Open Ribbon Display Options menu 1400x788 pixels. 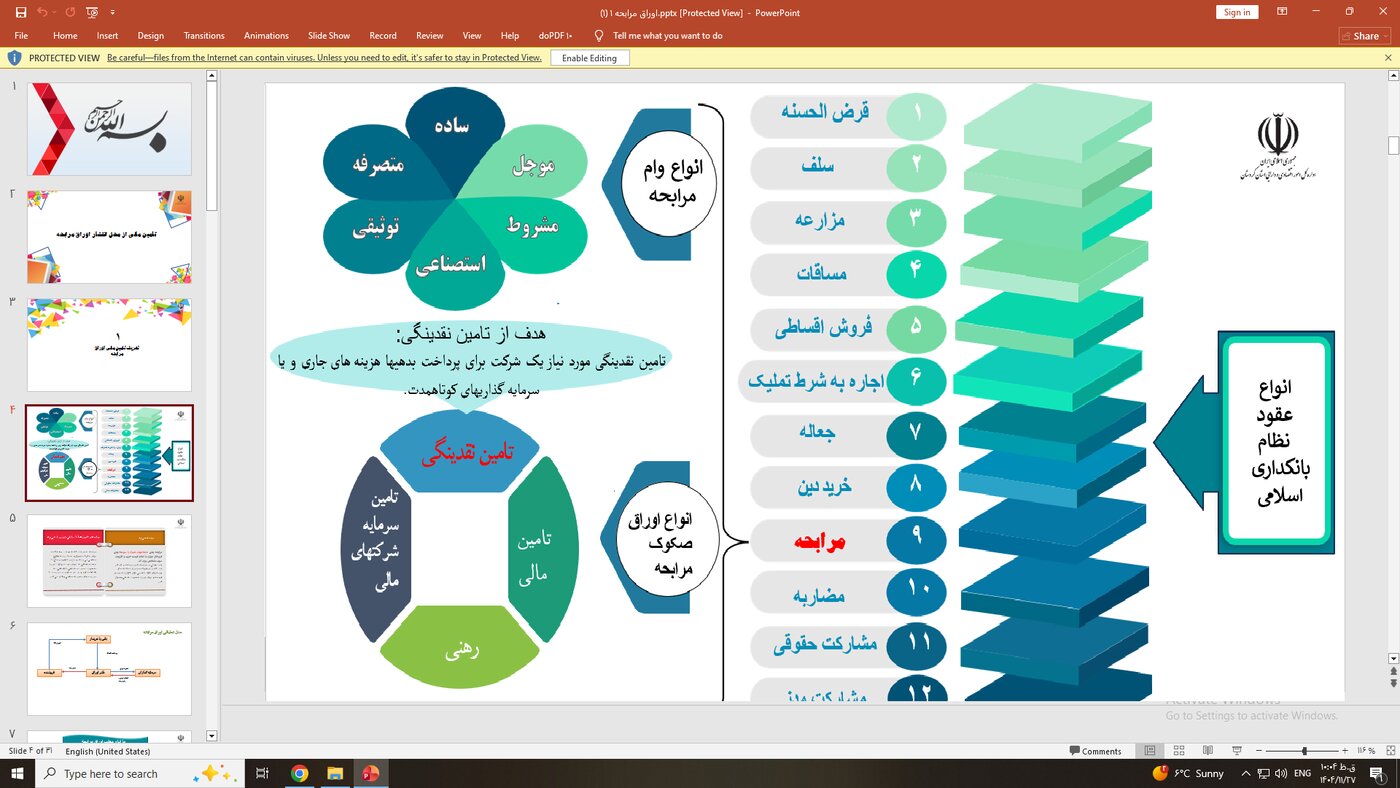1282,12
